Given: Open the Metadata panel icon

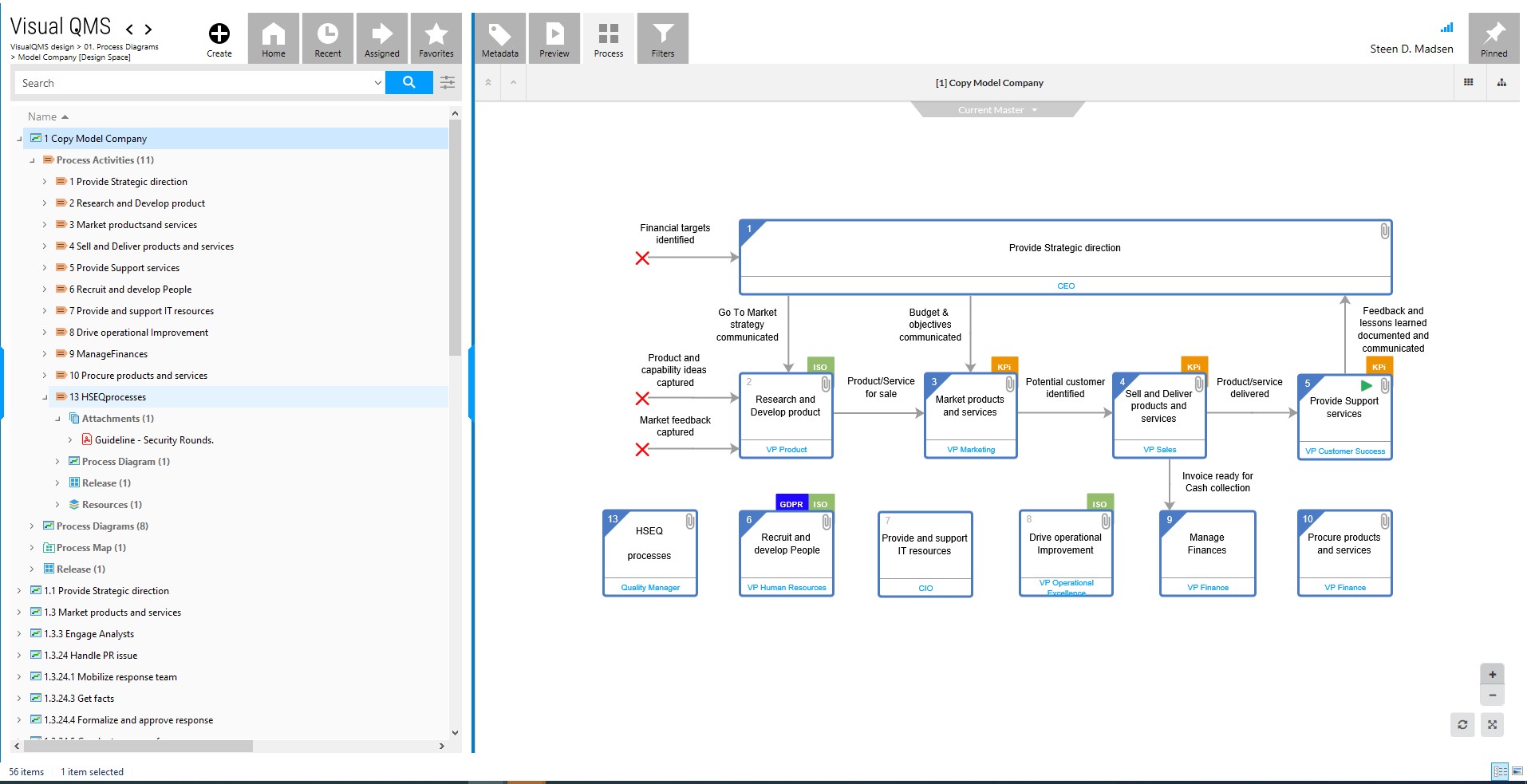Looking at the screenshot, I should pos(499,37).
